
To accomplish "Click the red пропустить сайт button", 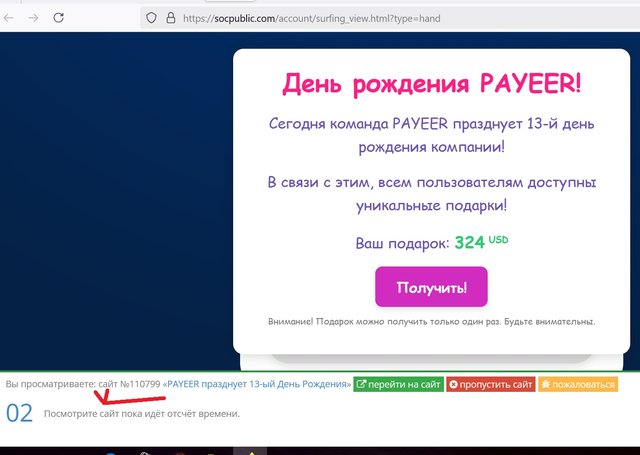I will [491, 384].
